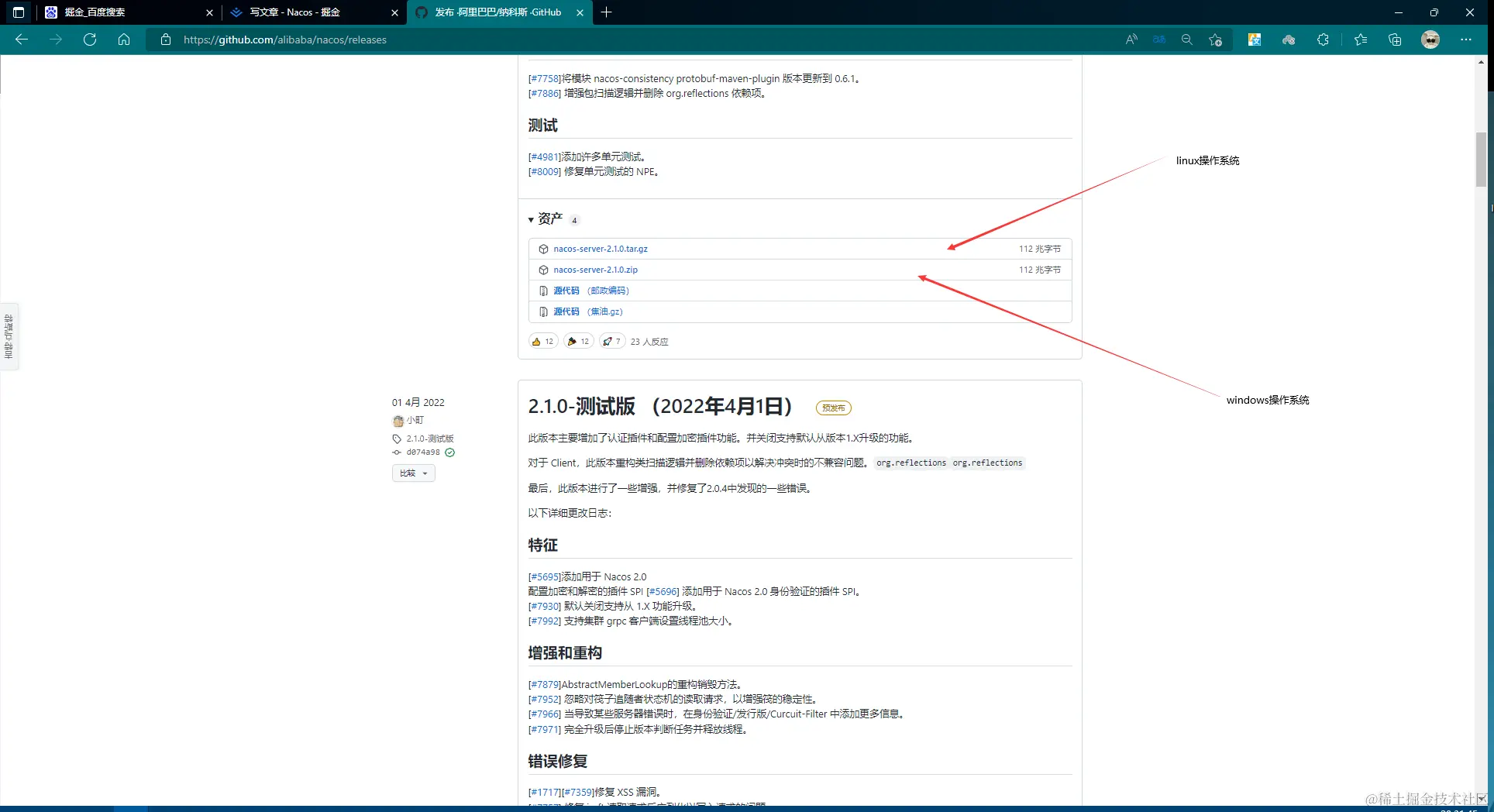The width and height of the screenshot is (1494, 812).
Task: Click the verified check icon beside d074a98
Action: pyautogui.click(x=450, y=452)
